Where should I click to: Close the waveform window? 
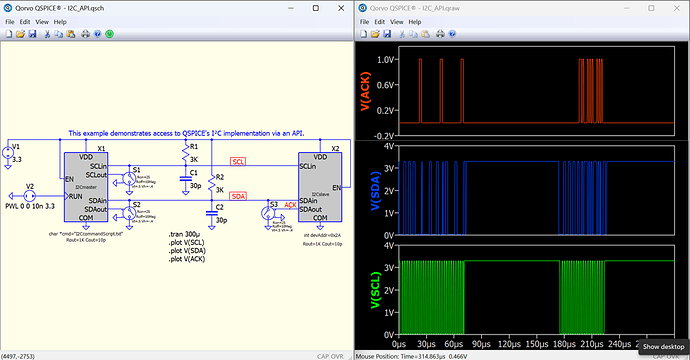tap(677, 8)
